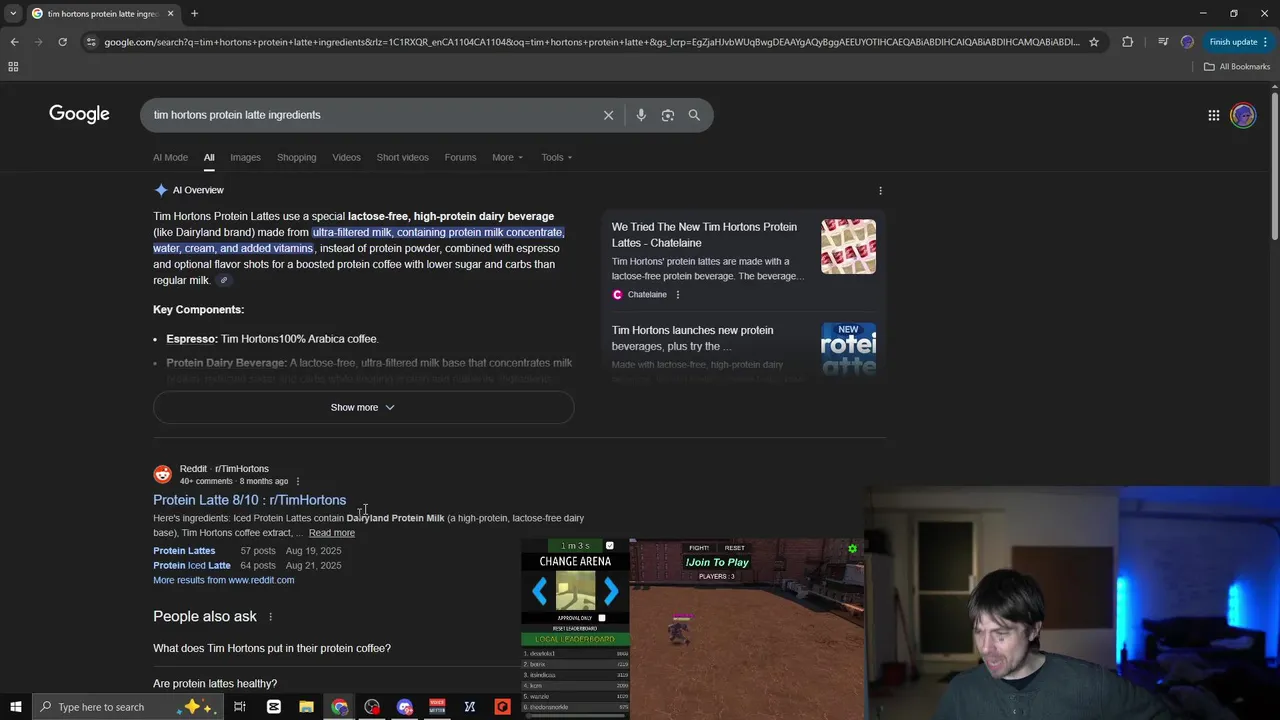
Task: Open Protein Lattes Reddit sublink
Action: tap(184, 551)
